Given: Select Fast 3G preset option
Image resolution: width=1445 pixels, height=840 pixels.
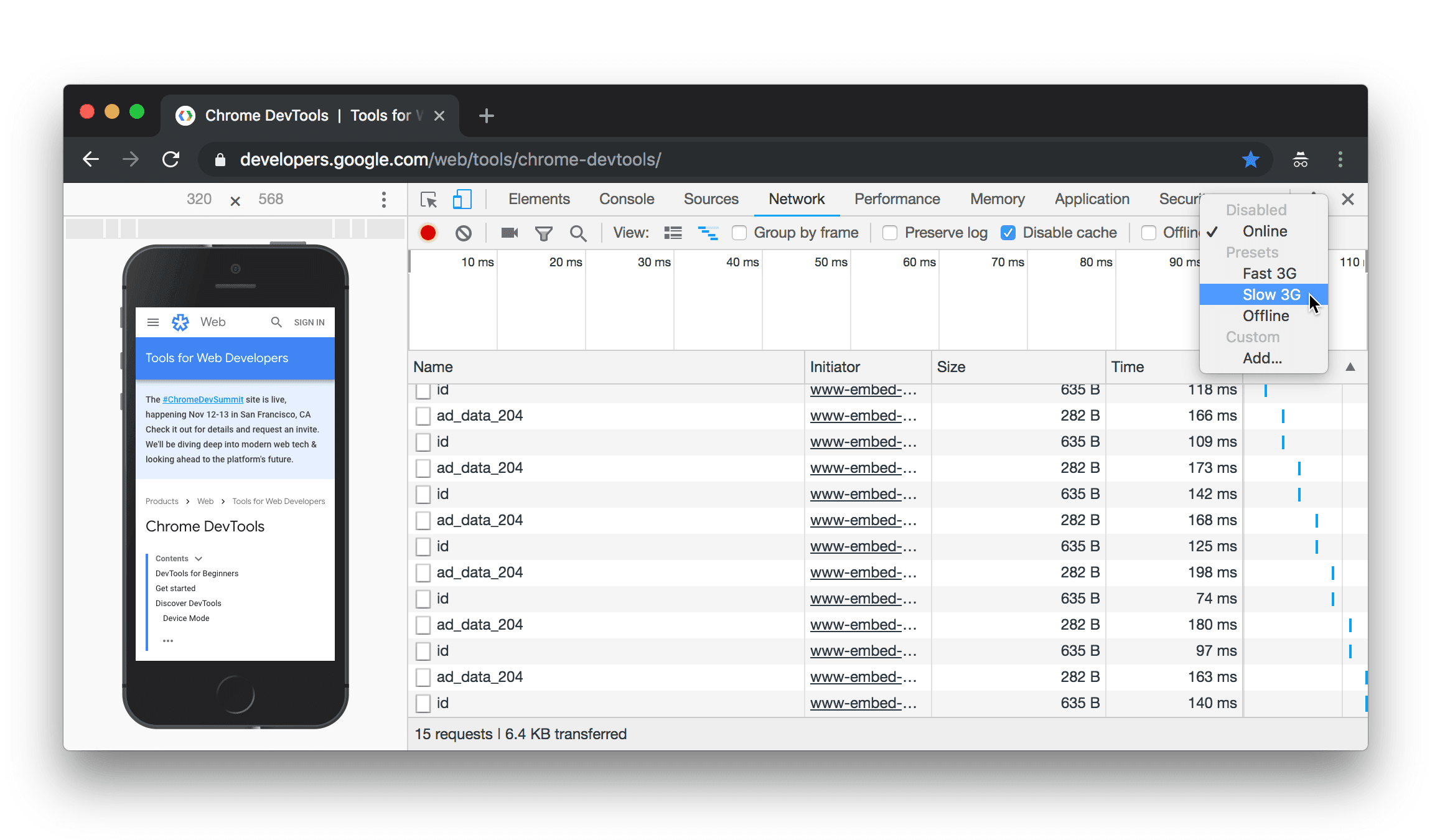Looking at the screenshot, I should (1266, 273).
